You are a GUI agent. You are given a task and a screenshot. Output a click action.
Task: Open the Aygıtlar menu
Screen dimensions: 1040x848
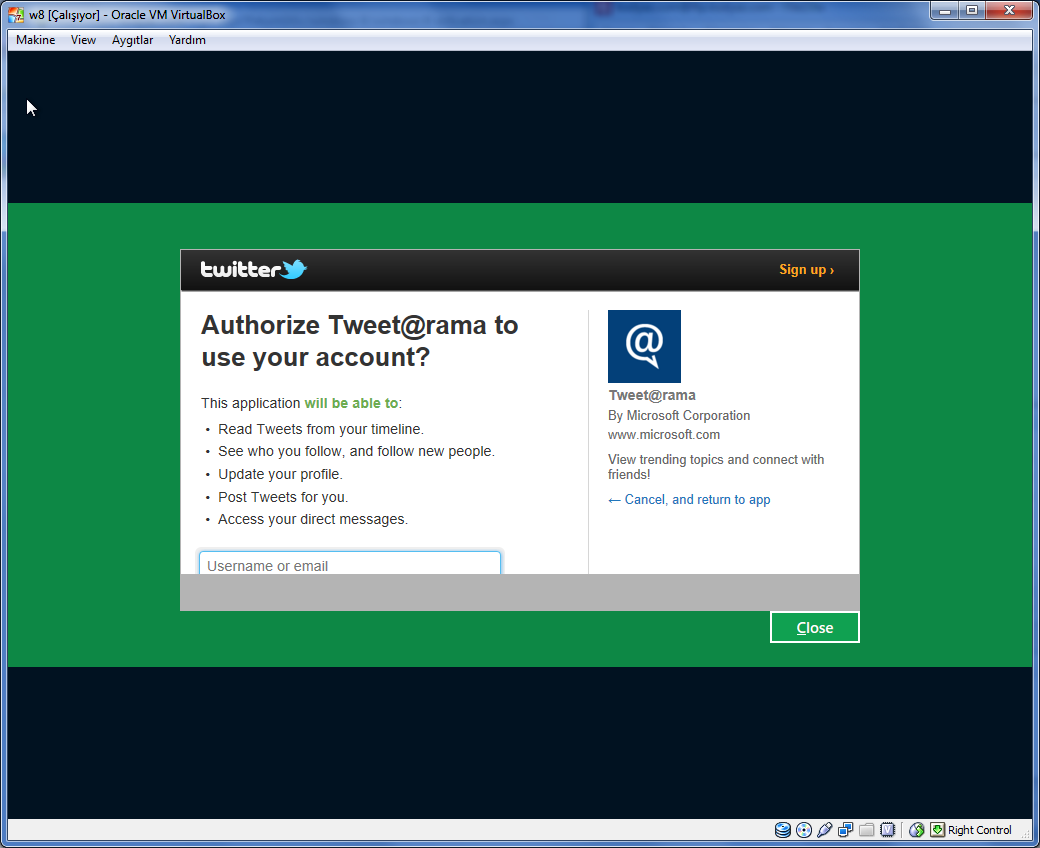tap(133, 40)
